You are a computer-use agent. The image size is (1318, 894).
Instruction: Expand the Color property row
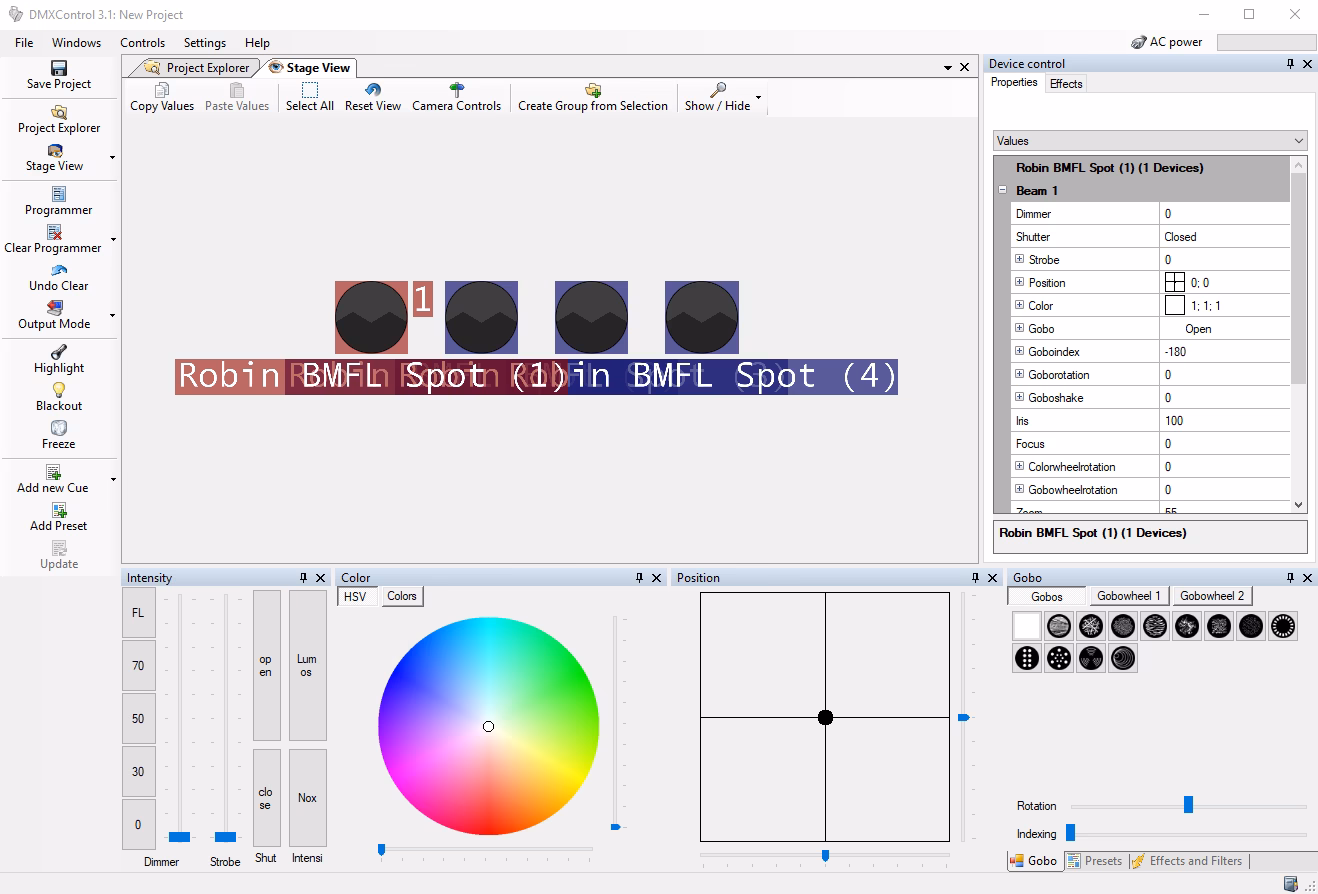point(1019,305)
